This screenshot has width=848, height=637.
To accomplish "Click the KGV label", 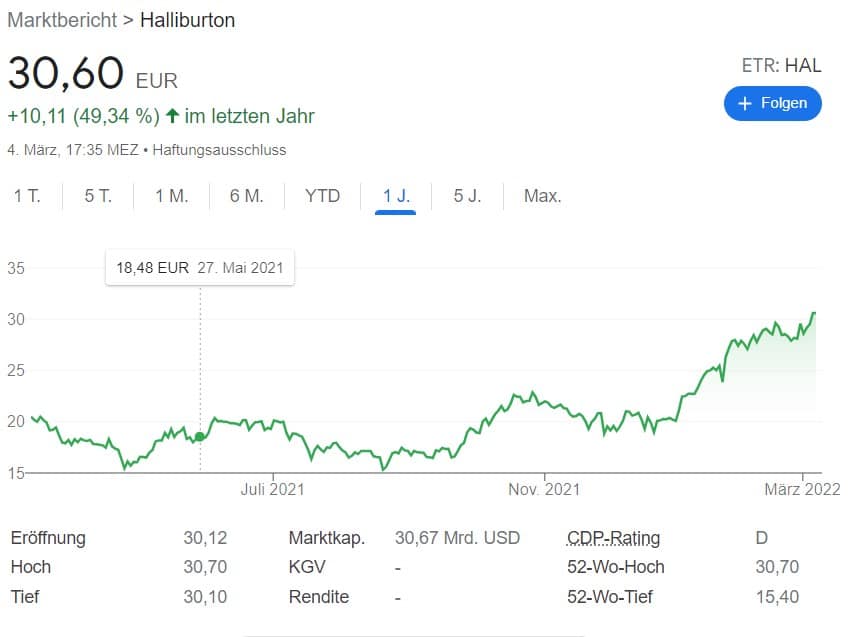I will (307, 567).
